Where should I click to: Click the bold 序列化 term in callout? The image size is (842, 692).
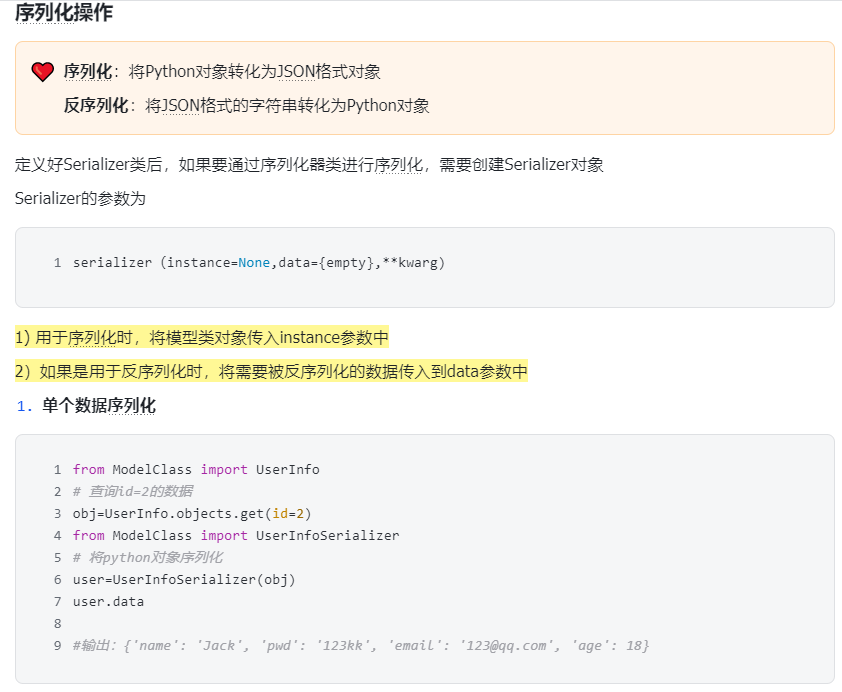[x=88, y=71]
